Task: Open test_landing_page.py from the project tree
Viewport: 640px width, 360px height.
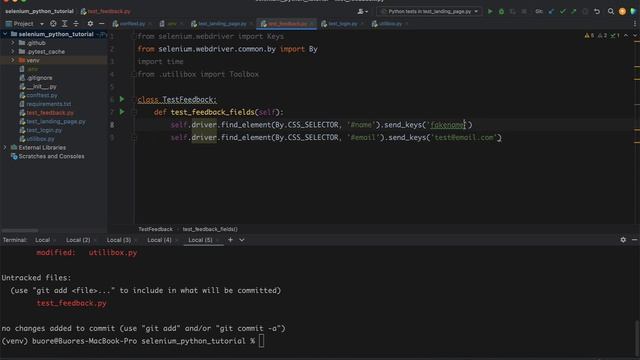Action: tap(56, 121)
